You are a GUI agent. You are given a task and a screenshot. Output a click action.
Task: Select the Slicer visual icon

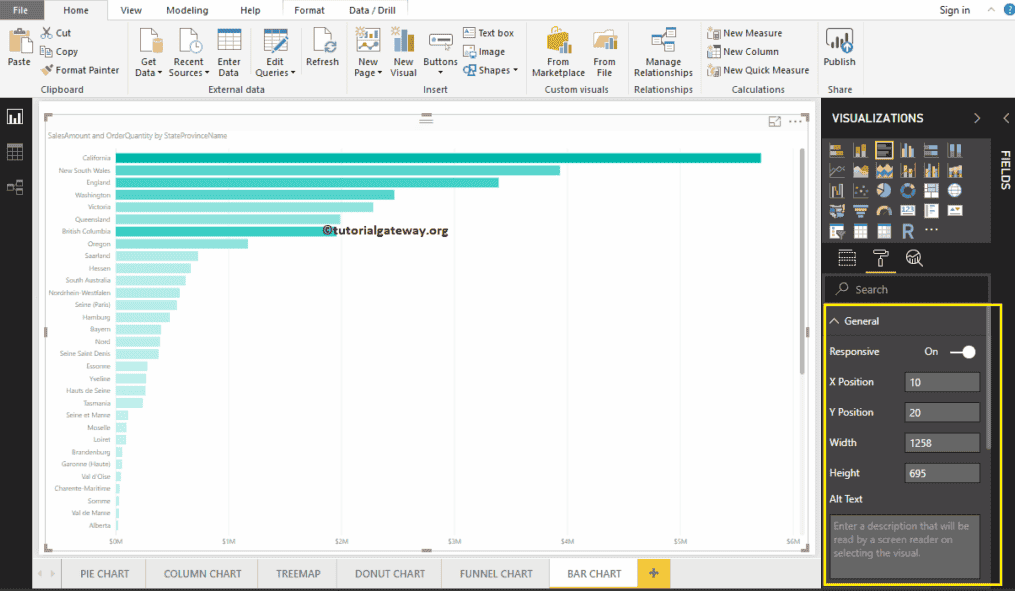coord(837,230)
